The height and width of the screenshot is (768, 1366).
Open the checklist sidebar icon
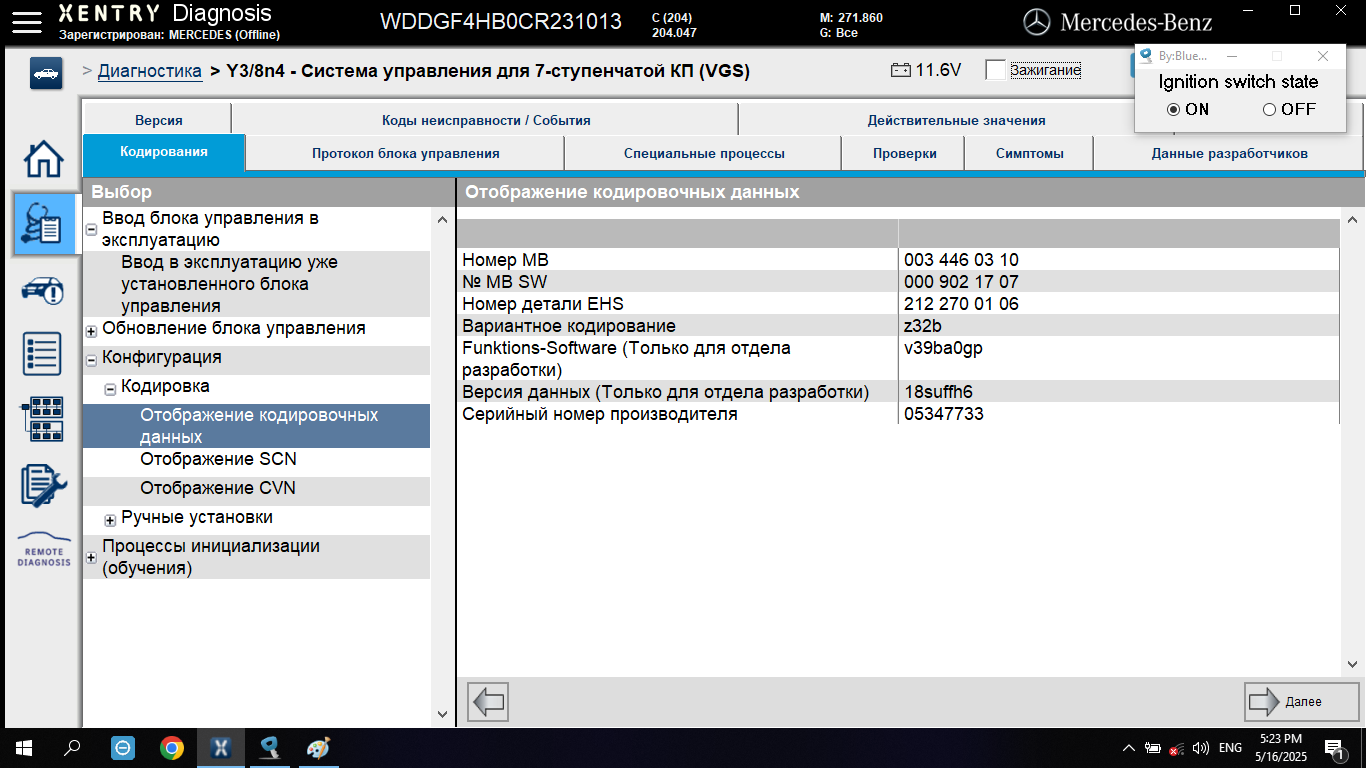[43, 355]
